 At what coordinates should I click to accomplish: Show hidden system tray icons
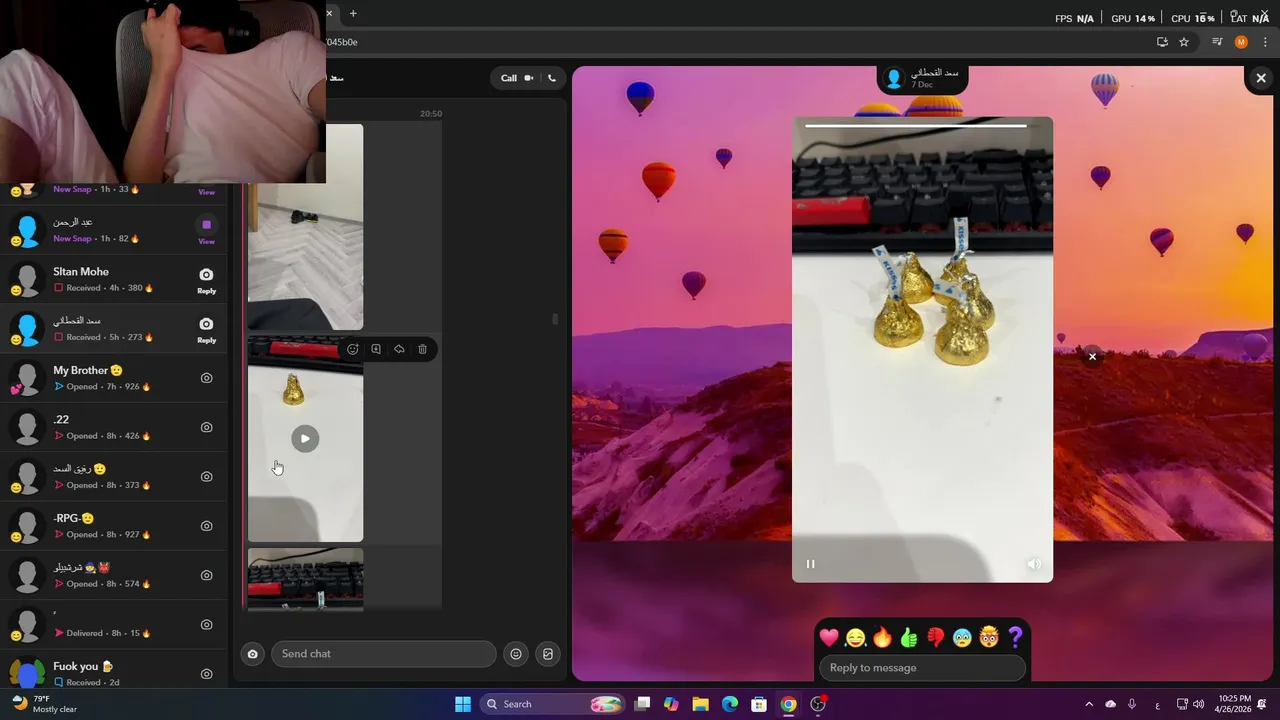tap(1089, 704)
